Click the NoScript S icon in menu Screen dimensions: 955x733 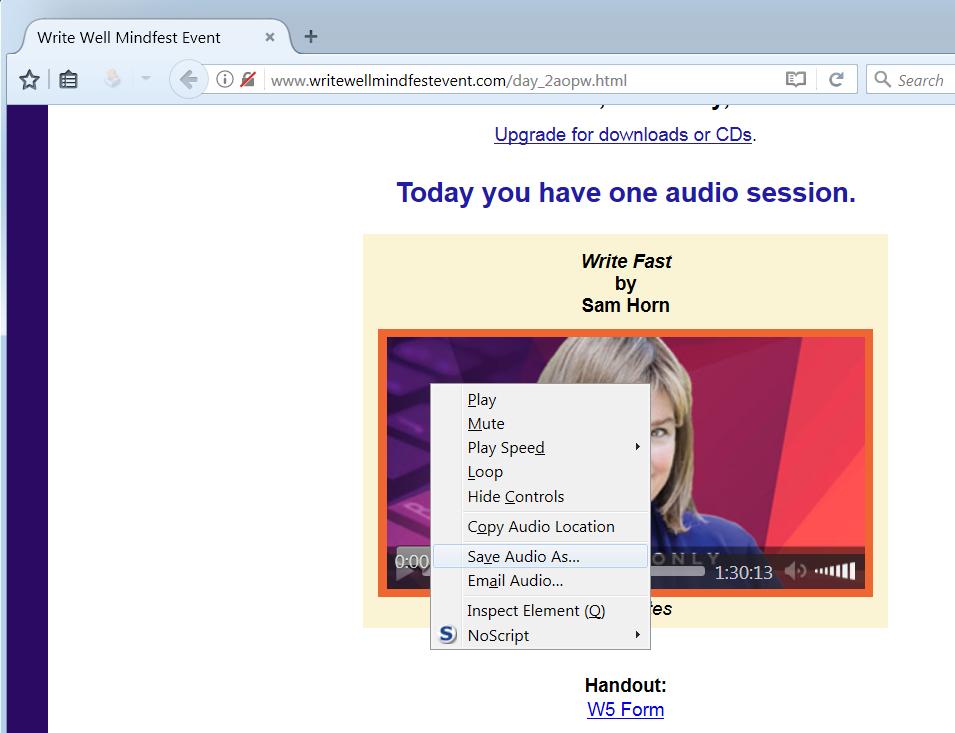click(x=448, y=634)
